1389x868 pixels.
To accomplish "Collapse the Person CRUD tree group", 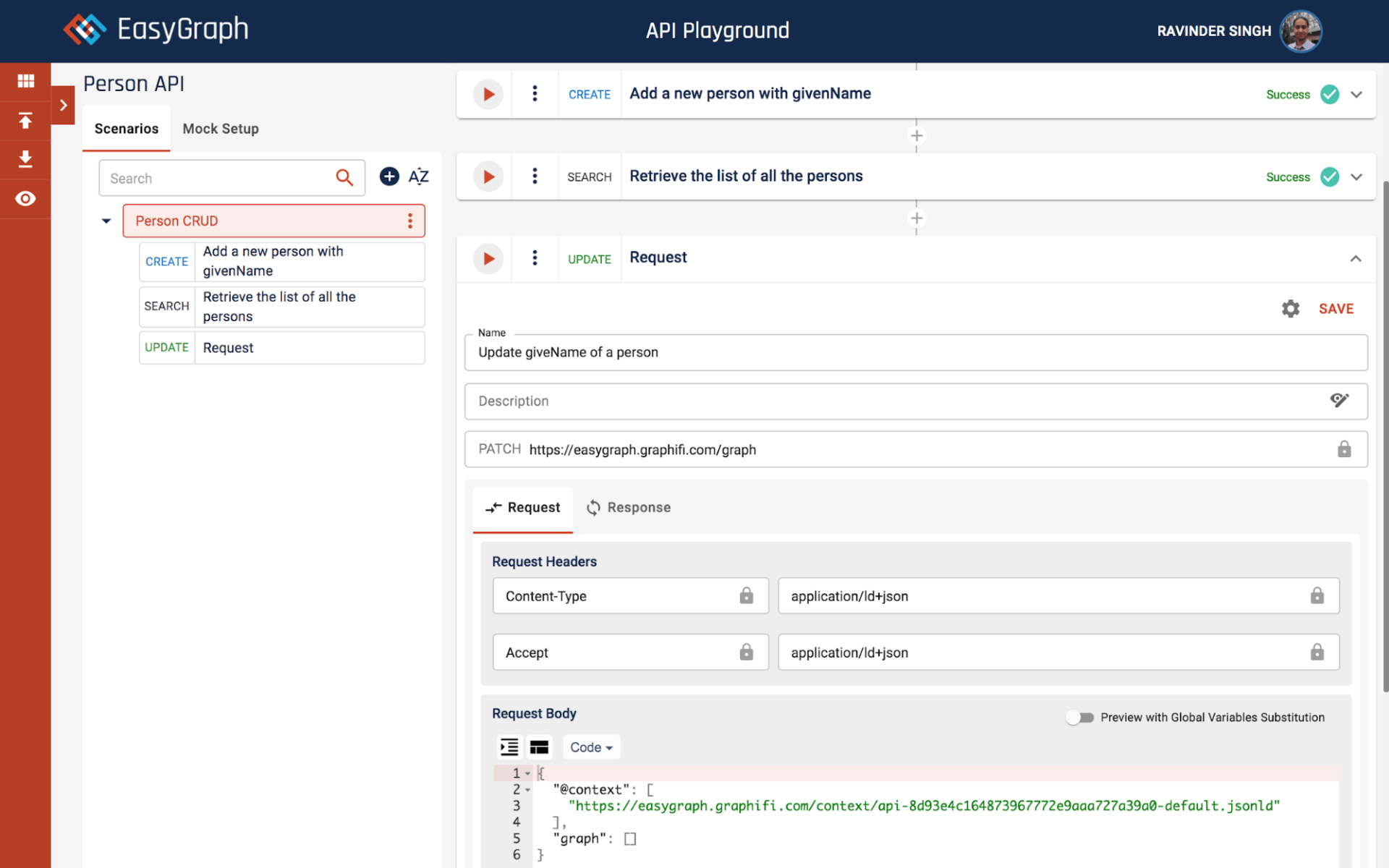I will tap(106, 221).
